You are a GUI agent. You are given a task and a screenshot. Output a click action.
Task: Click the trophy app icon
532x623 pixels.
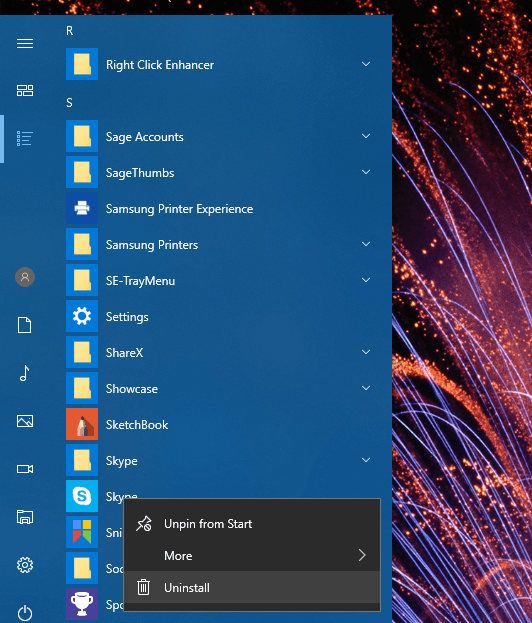[x=82, y=604]
